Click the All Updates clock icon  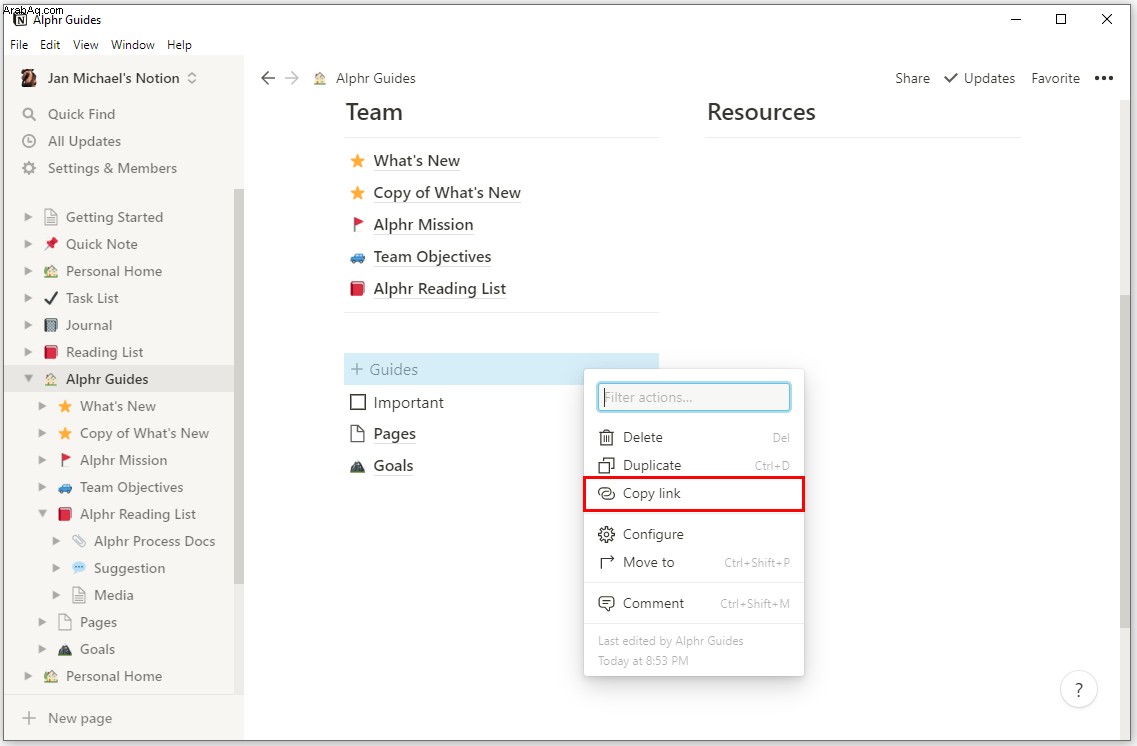pos(29,141)
